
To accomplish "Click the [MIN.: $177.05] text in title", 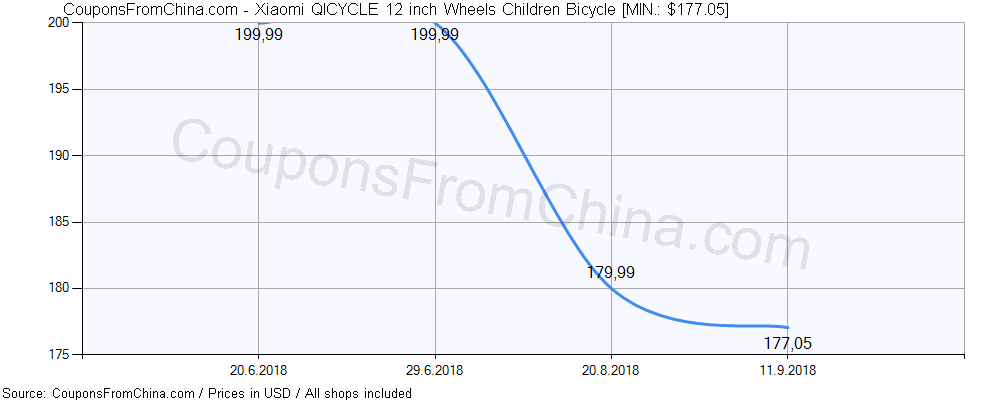I will tap(664, 9).
